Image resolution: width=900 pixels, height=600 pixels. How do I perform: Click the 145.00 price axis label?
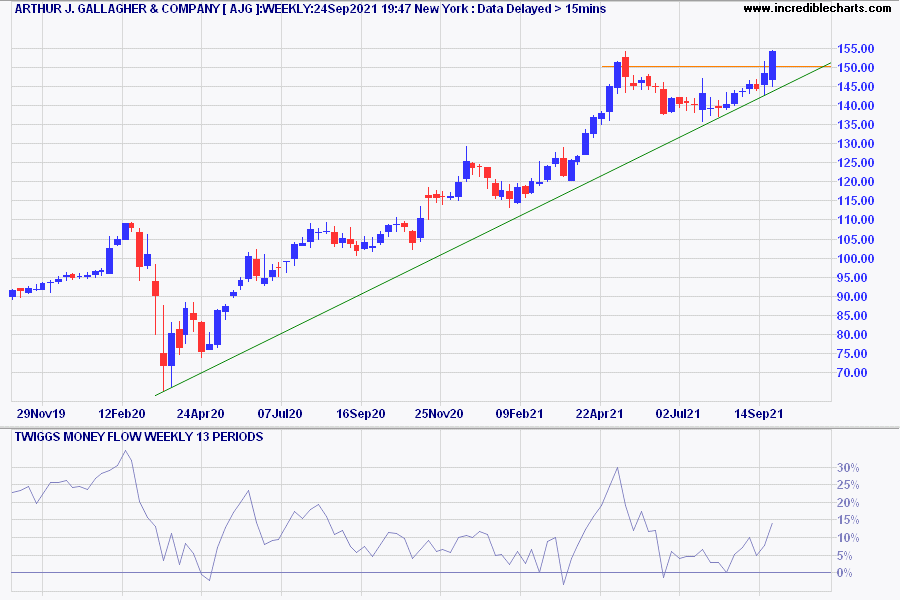click(856, 87)
